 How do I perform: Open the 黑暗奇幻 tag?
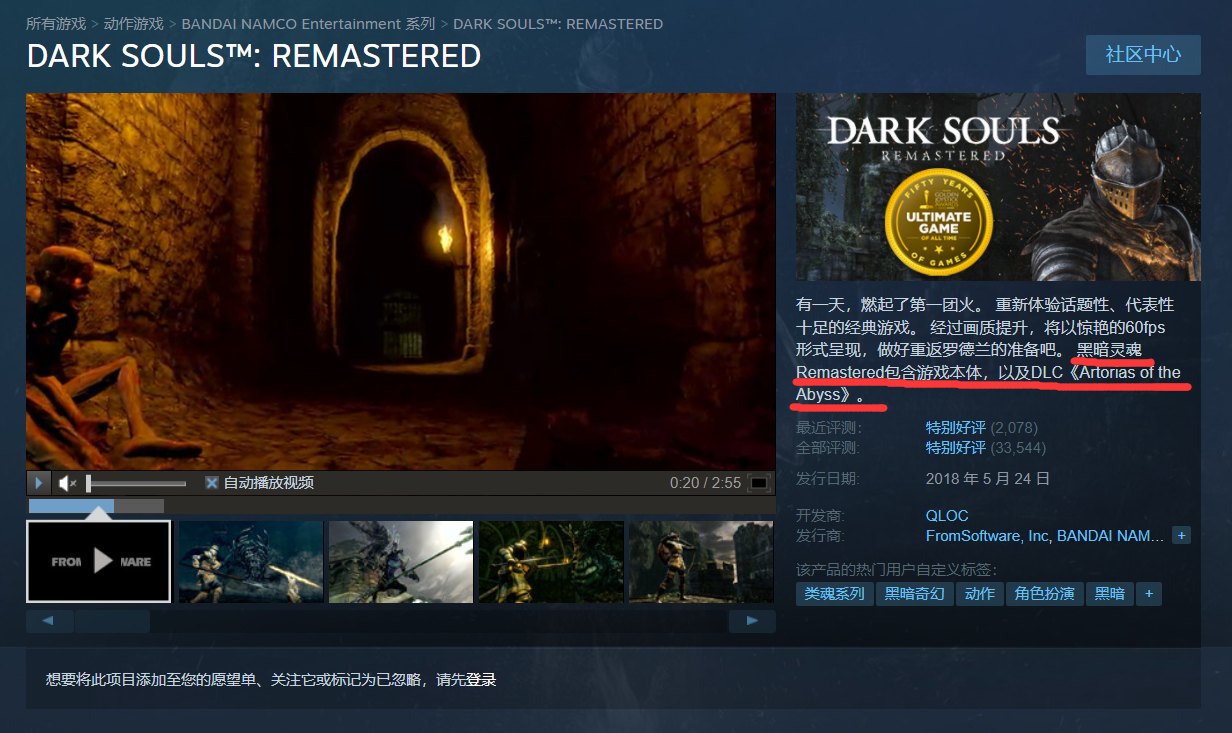click(915, 594)
